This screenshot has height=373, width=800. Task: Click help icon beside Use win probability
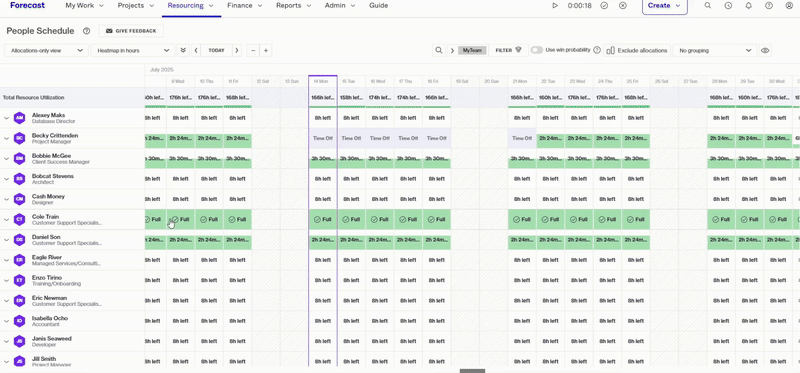pos(597,50)
